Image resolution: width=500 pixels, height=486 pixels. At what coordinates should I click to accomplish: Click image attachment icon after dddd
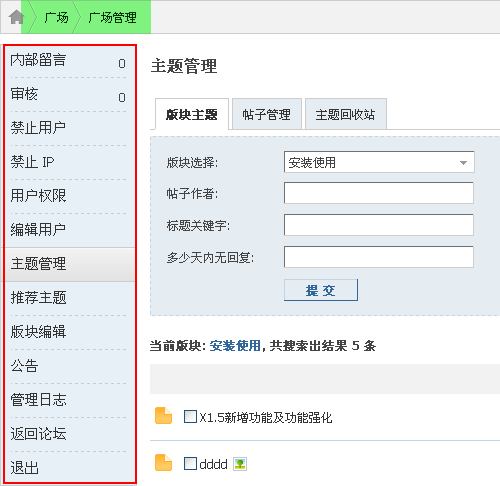click(240, 464)
